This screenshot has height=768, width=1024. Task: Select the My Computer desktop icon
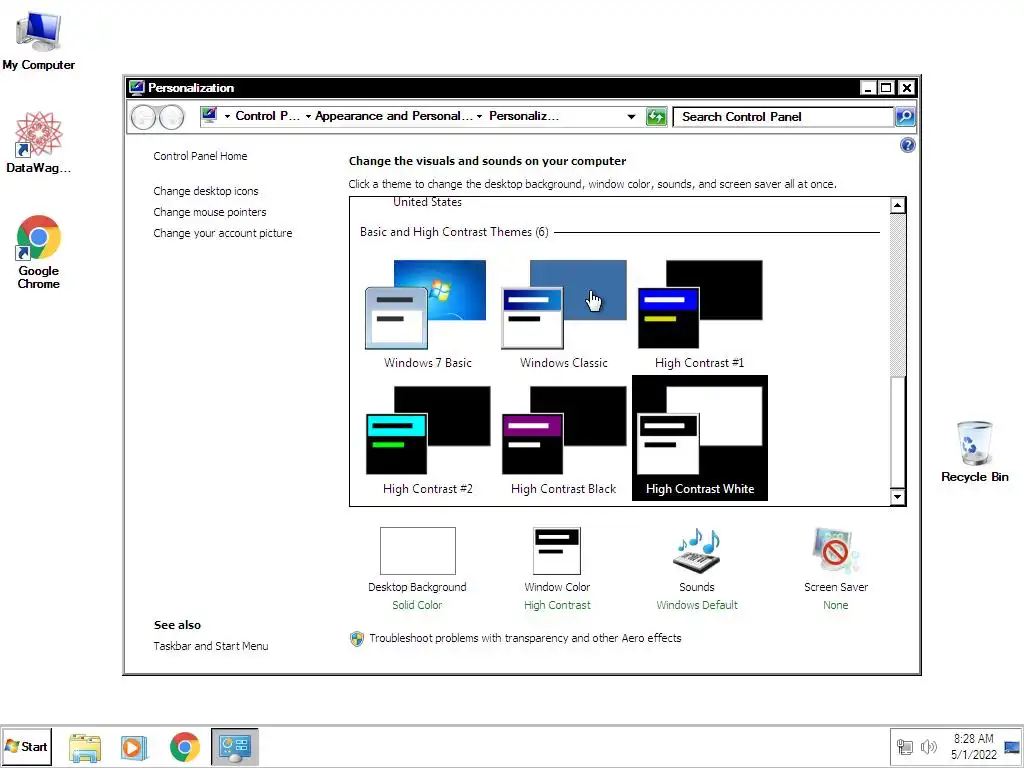point(39,40)
